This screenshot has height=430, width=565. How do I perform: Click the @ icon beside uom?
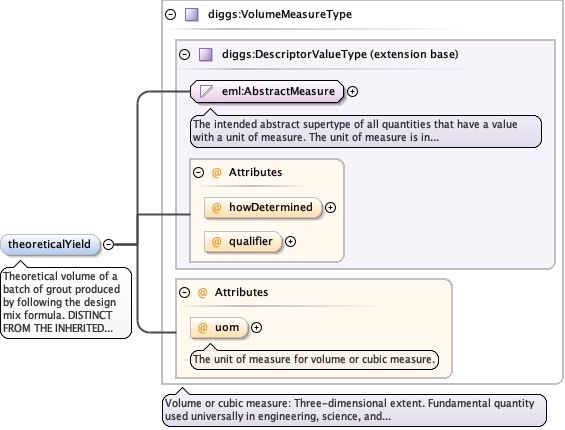(x=203, y=328)
